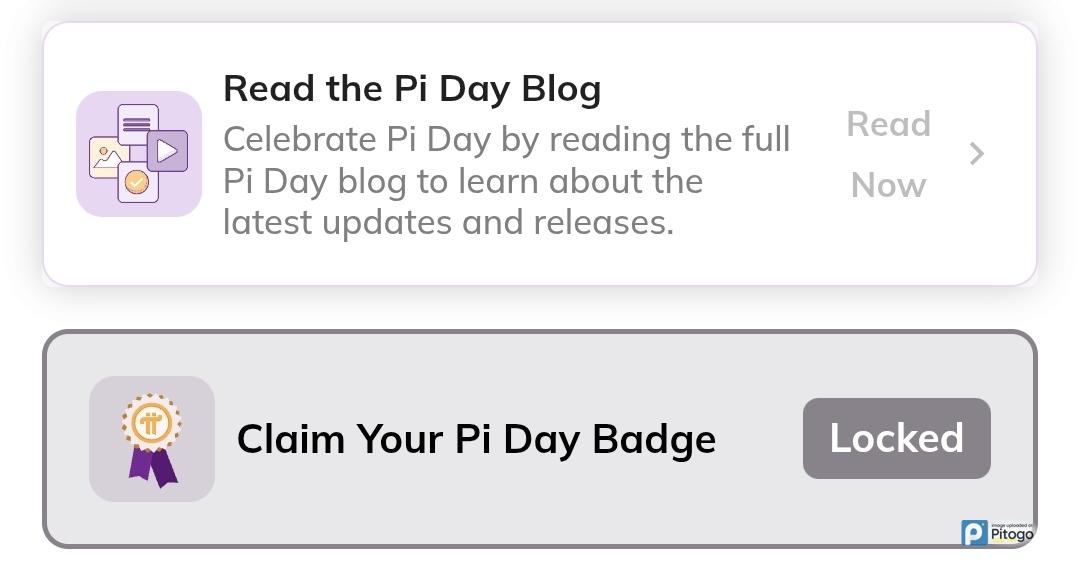The image size is (1080, 588).
Task: Click the document page glyph in blog icon
Action: (x=137, y=125)
